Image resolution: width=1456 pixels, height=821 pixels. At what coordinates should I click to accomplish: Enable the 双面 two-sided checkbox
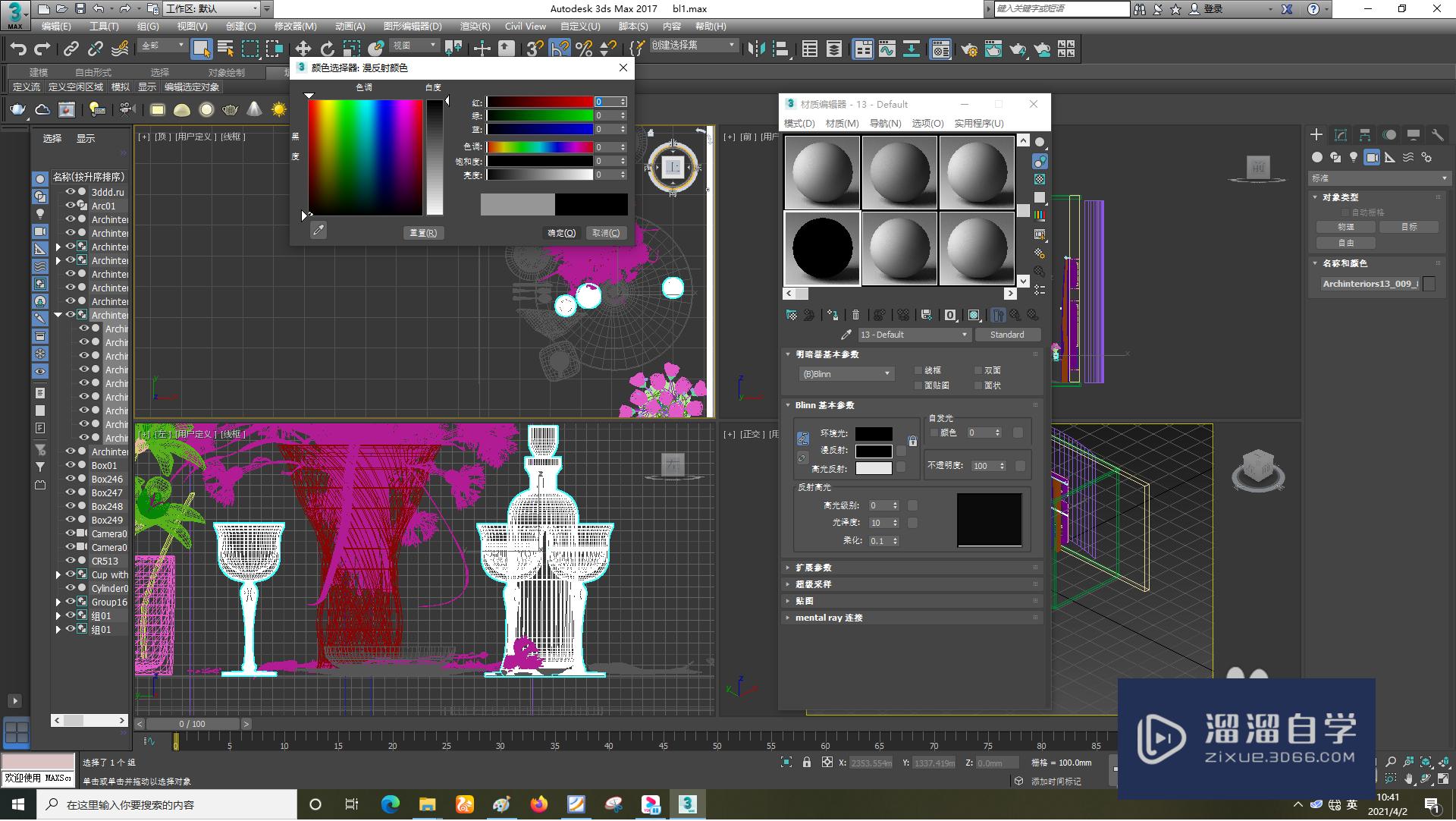(x=979, y=370)
